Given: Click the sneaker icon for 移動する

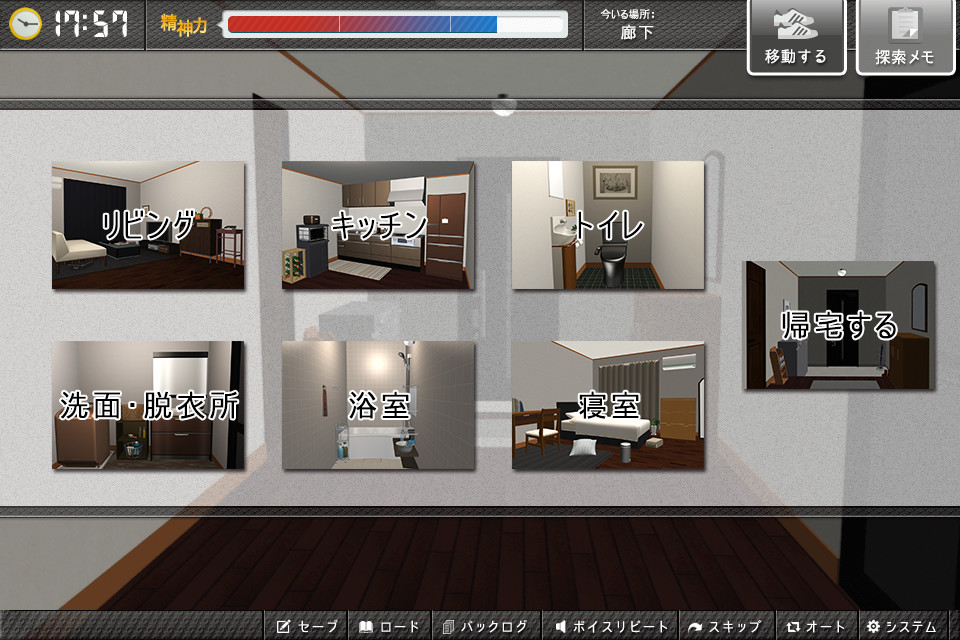Looking at the screenshot, I should (796, 25).
